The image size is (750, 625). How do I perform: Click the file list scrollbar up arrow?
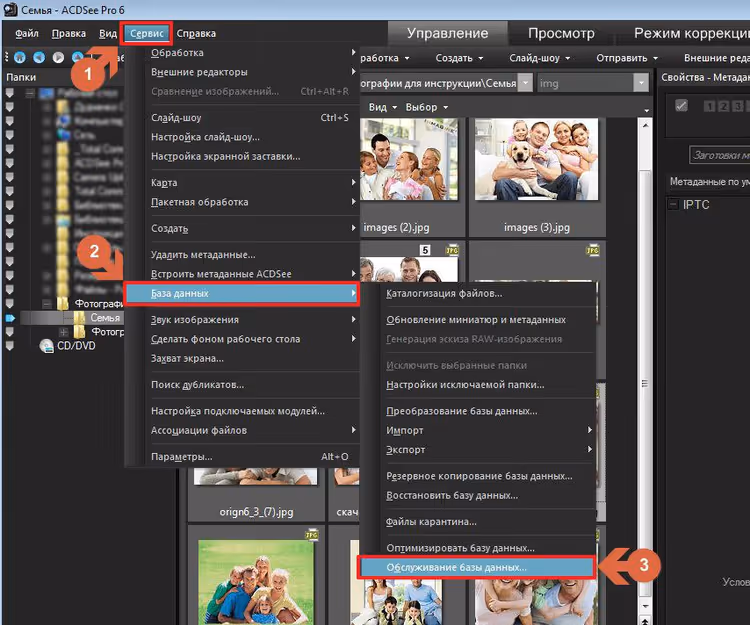(645, 125)
